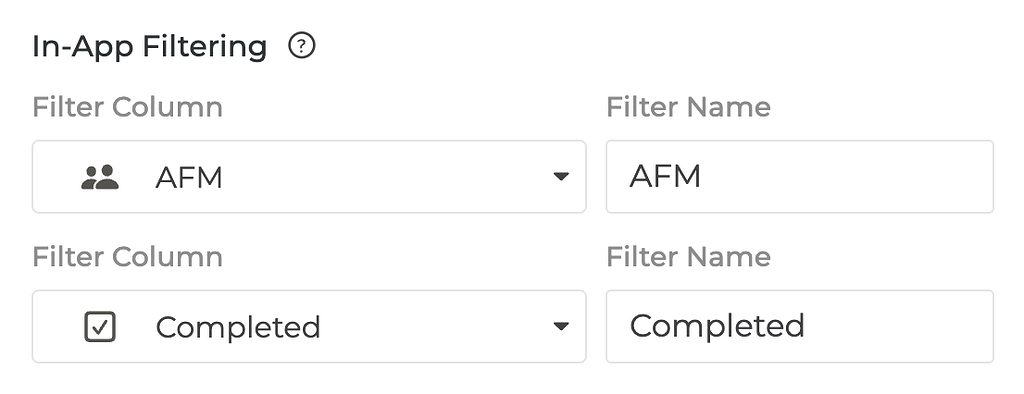Click the people icon beside AFM

coord(100,177)
